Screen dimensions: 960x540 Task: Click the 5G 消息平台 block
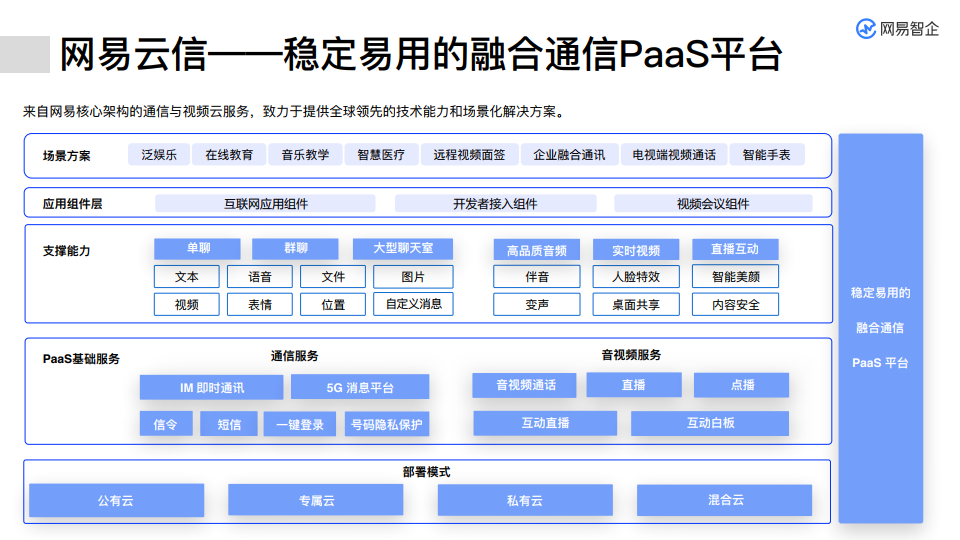[x=360, y=388]
